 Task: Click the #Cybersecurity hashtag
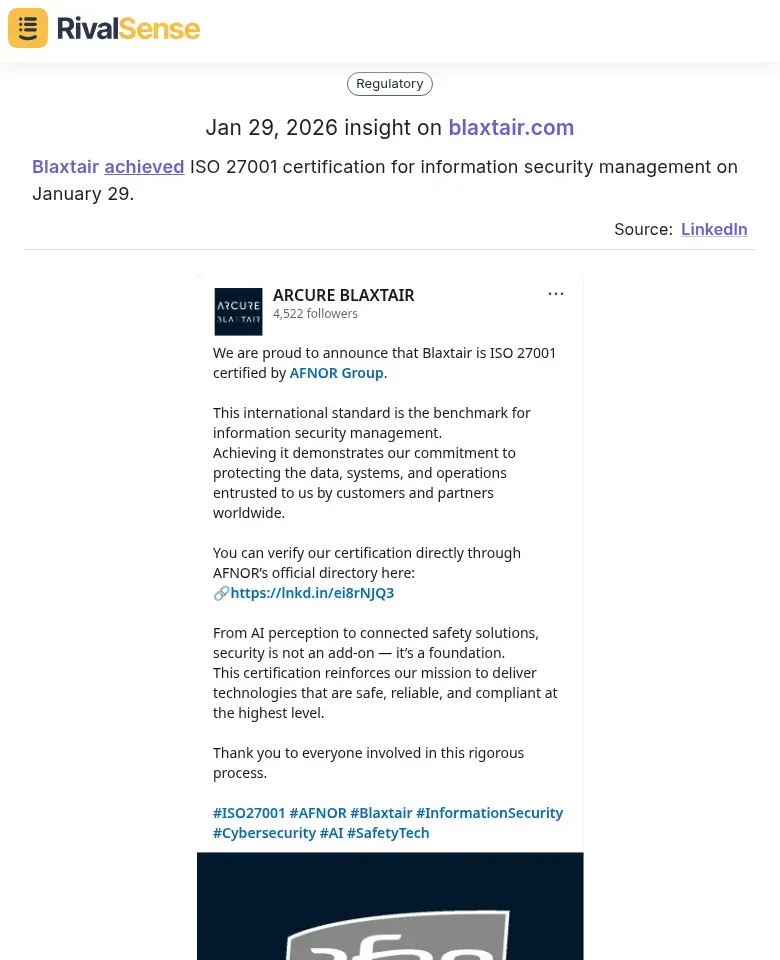coord(264,832)
